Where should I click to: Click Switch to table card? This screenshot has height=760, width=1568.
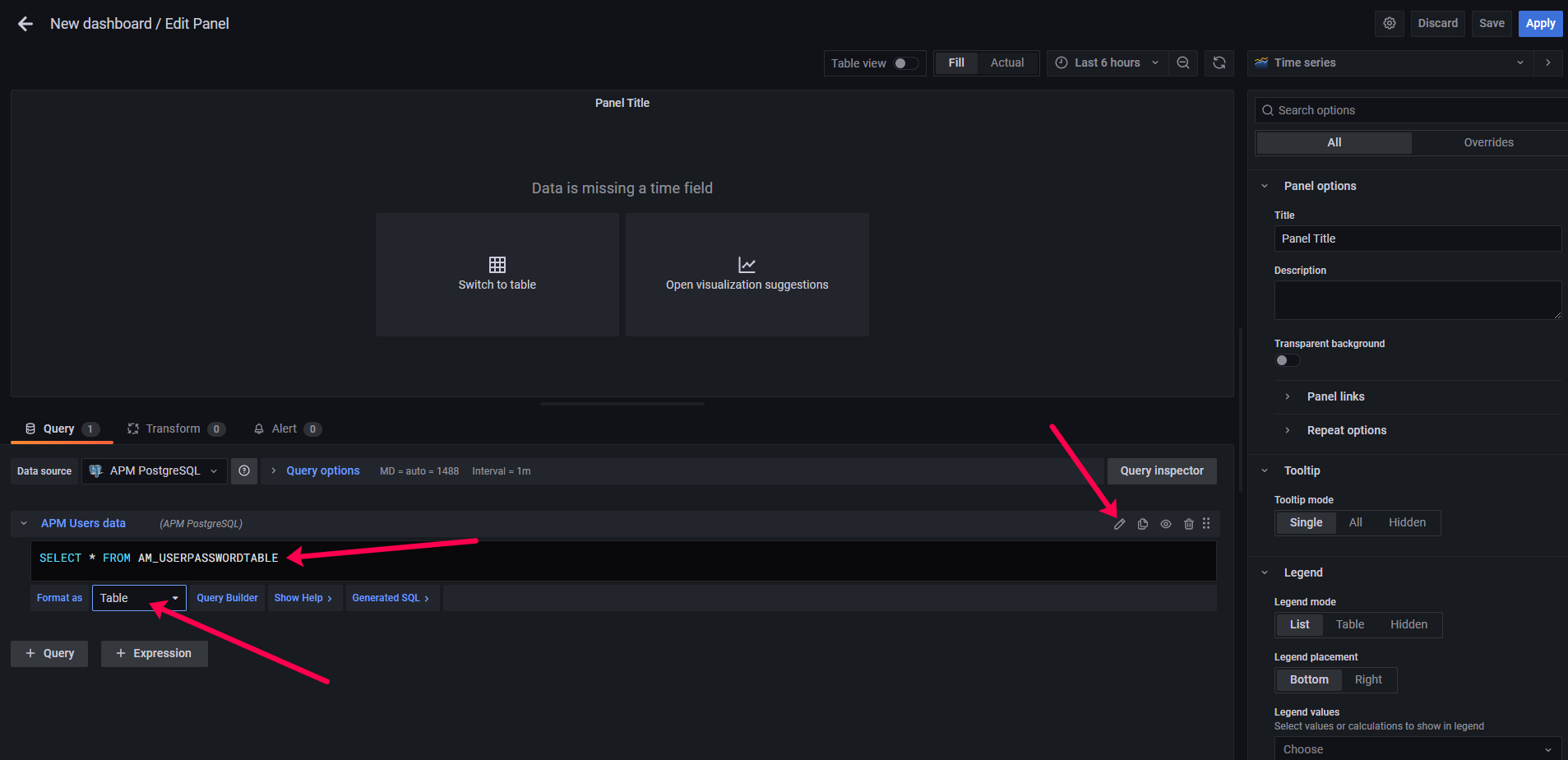(497, 275)
